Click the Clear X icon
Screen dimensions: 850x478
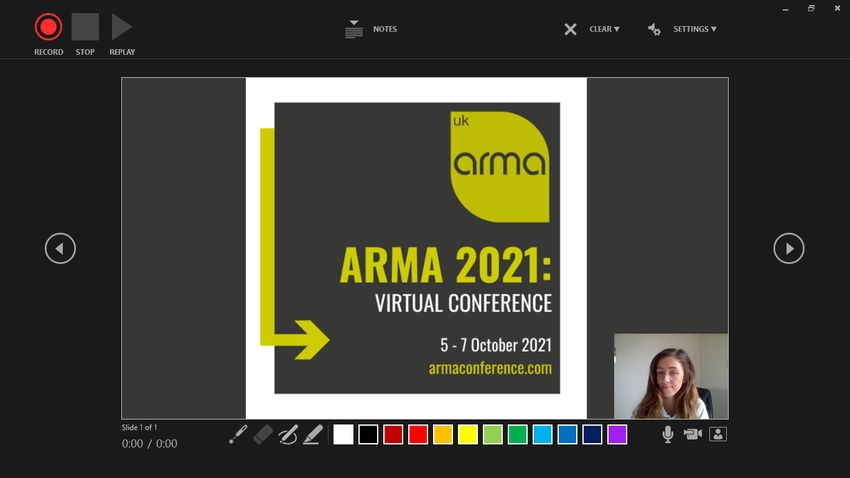pos(570,29)
